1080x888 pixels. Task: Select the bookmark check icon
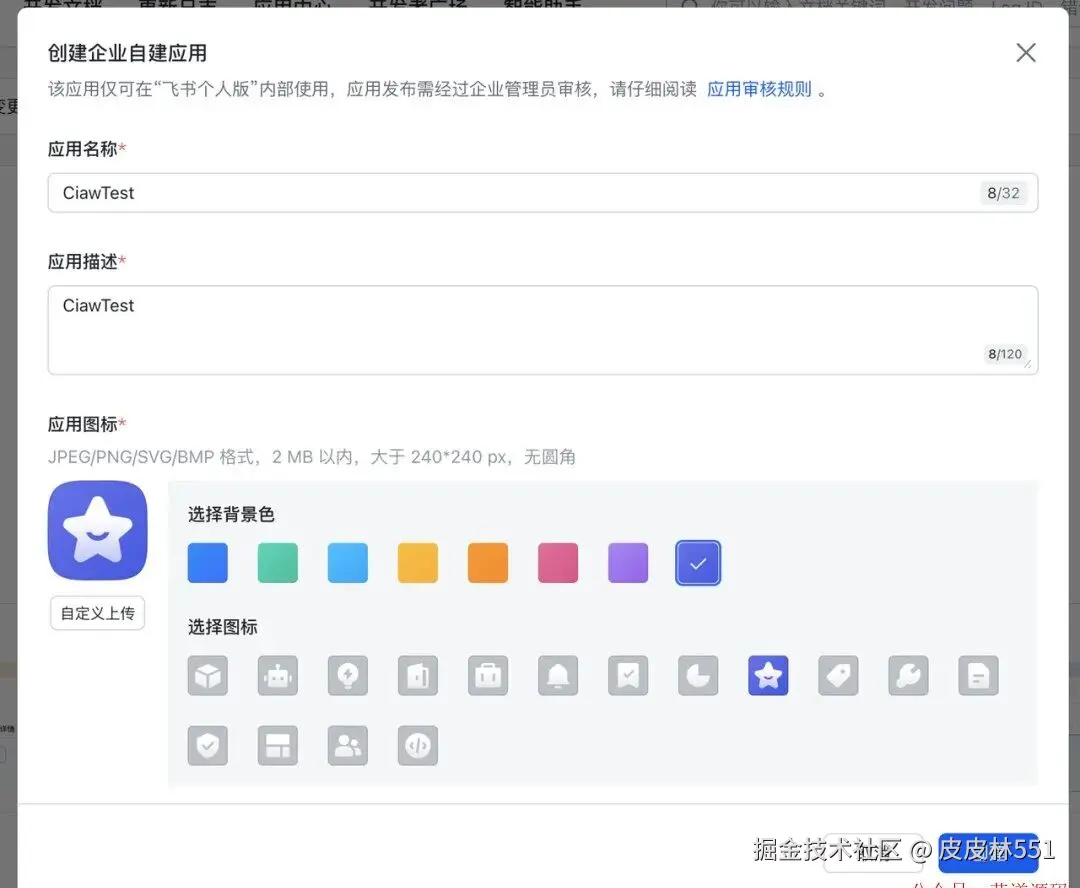point(628,675)
